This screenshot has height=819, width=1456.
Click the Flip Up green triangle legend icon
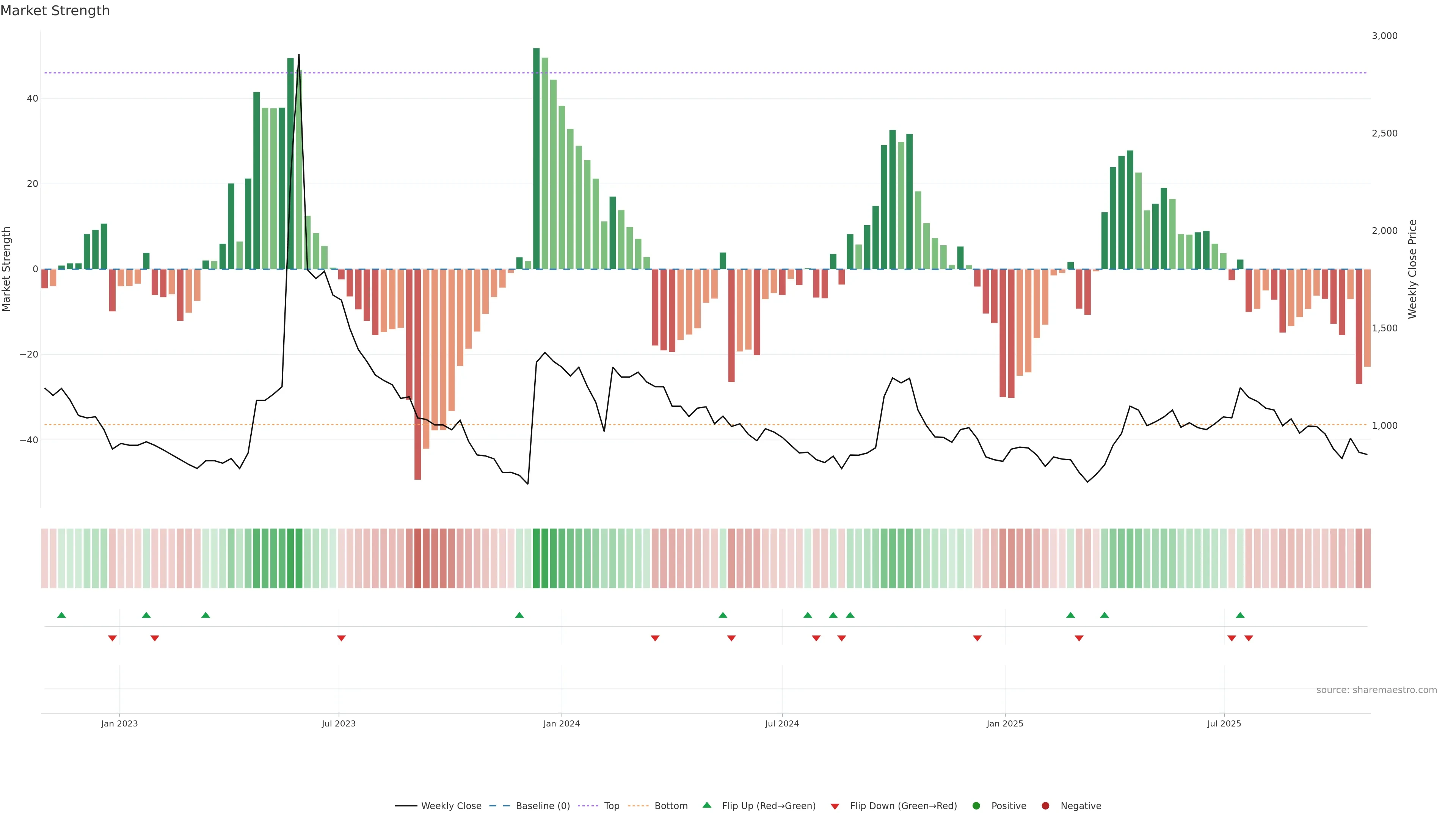pos(706,805)
